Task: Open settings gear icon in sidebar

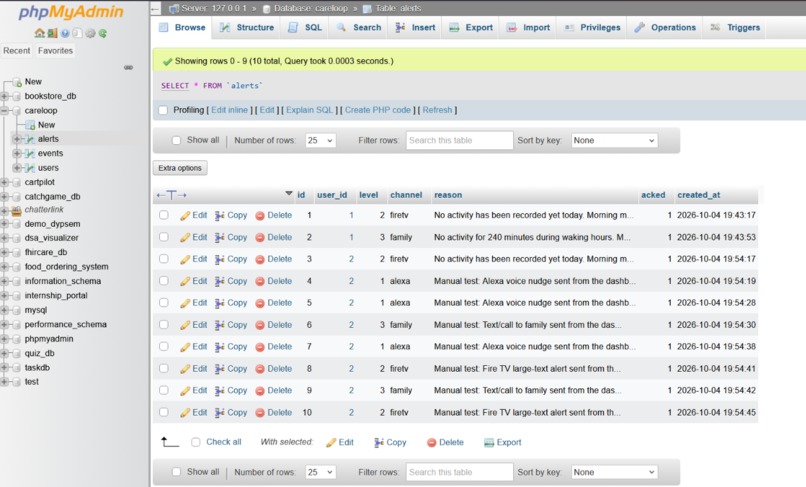Action: click(x=90, y=33)
